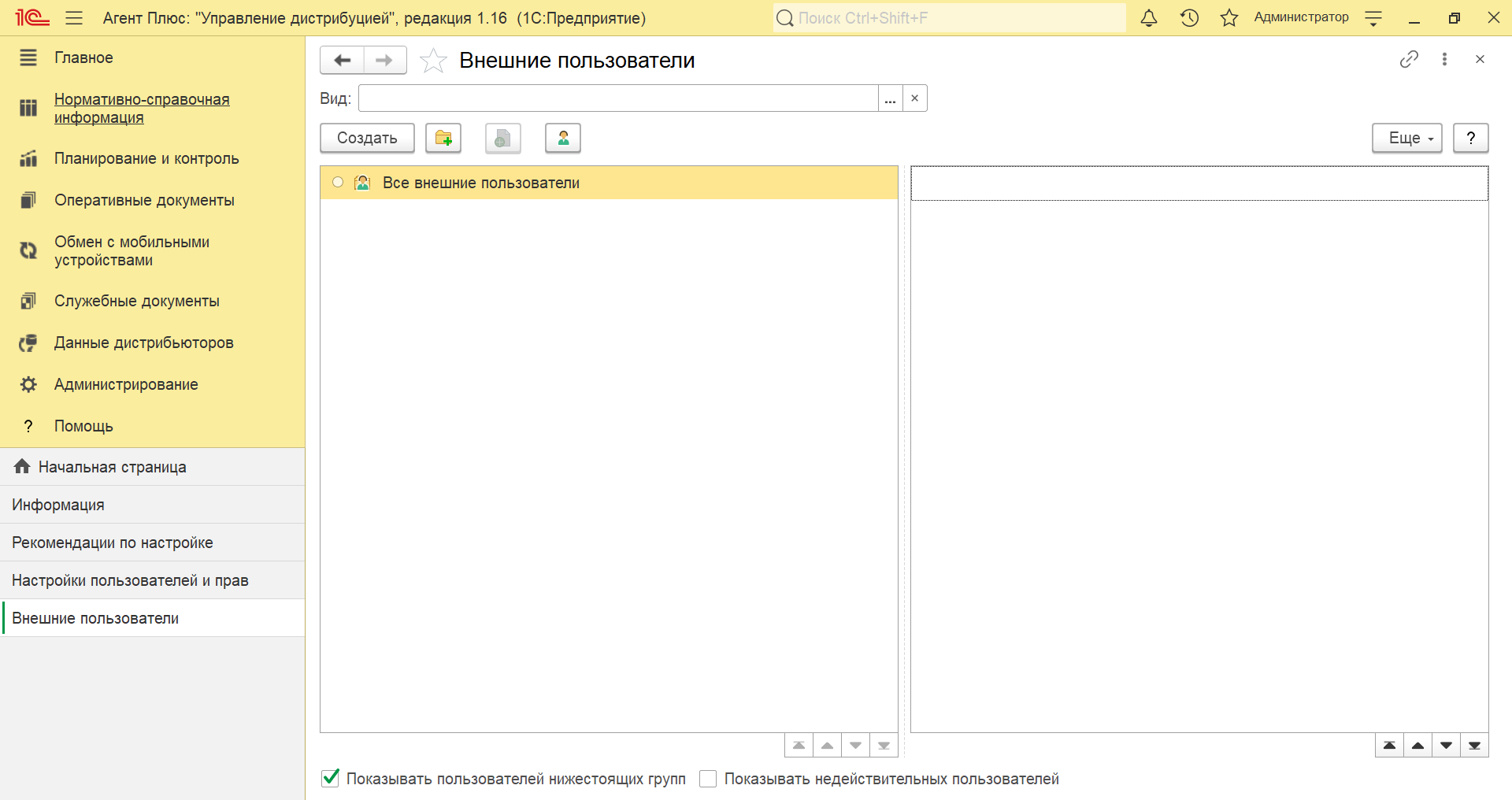
Task: Create a new group with the folder-plus icon
Action: tap(443, 138)
